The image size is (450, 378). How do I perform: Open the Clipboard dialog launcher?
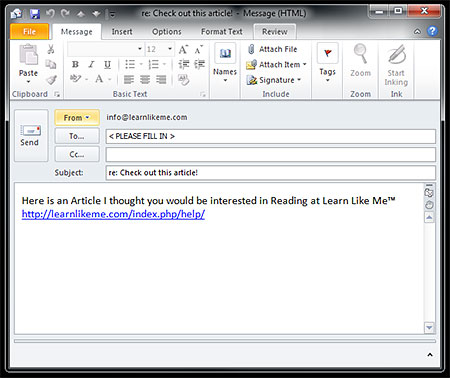tap(57, 94)
